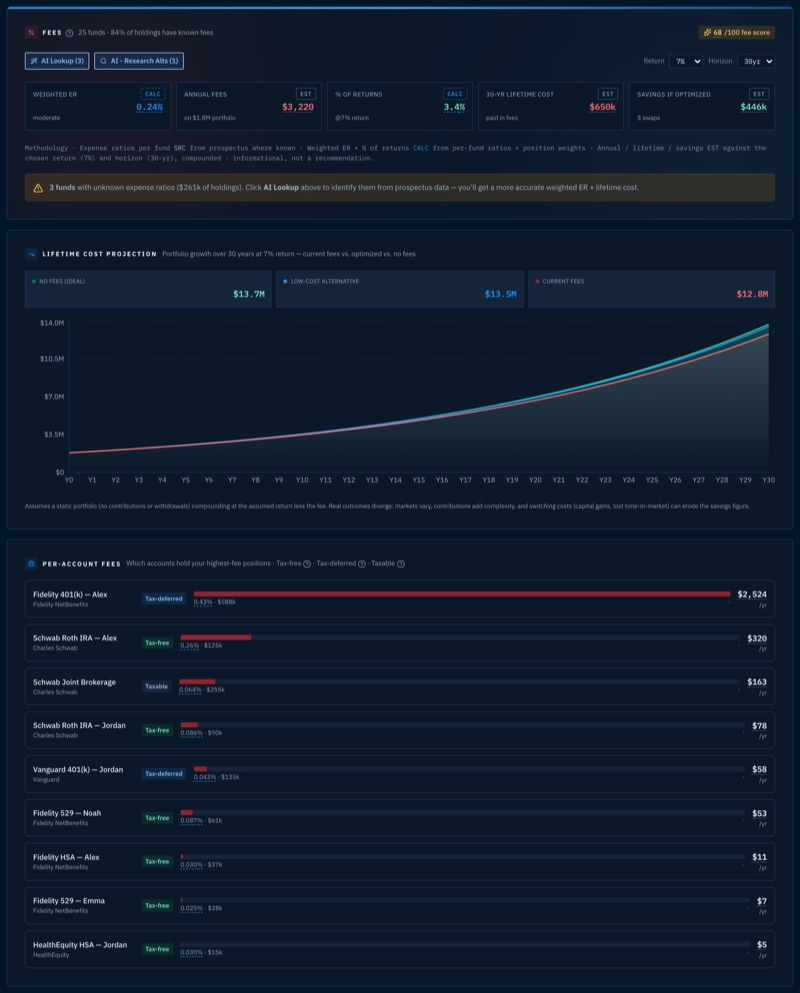Click the chart icon beside Lifetime Cost Projection
This screenshot has width=800, height=993.
click(x=31, y=254)
